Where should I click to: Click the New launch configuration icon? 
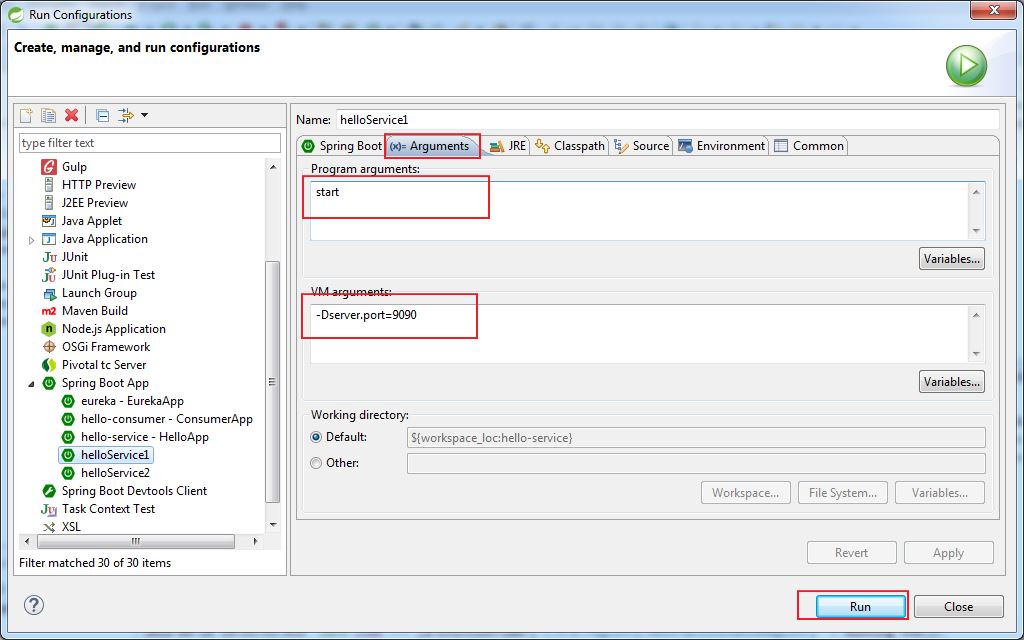26,116
